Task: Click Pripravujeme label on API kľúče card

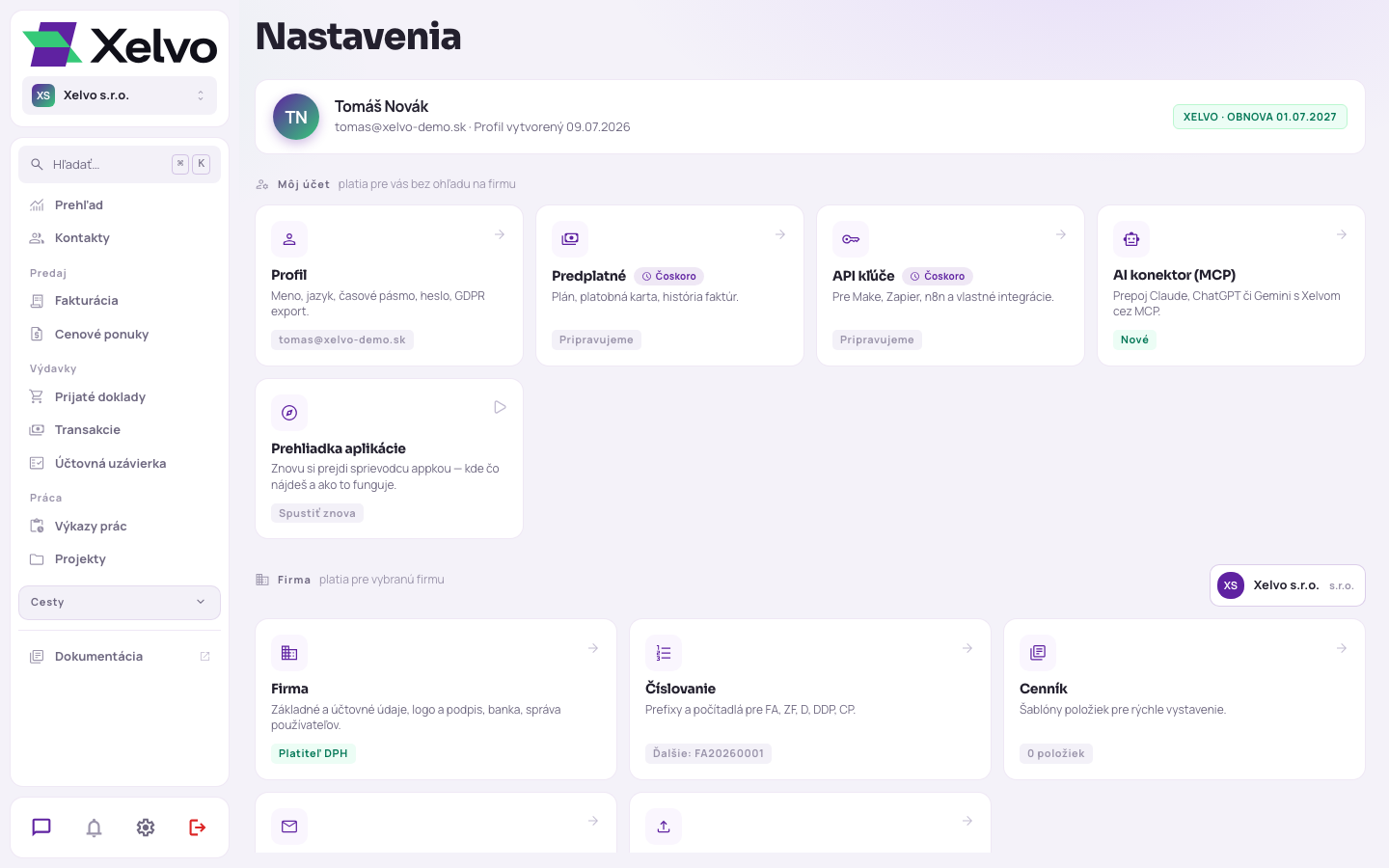Action: pos(877,339)
